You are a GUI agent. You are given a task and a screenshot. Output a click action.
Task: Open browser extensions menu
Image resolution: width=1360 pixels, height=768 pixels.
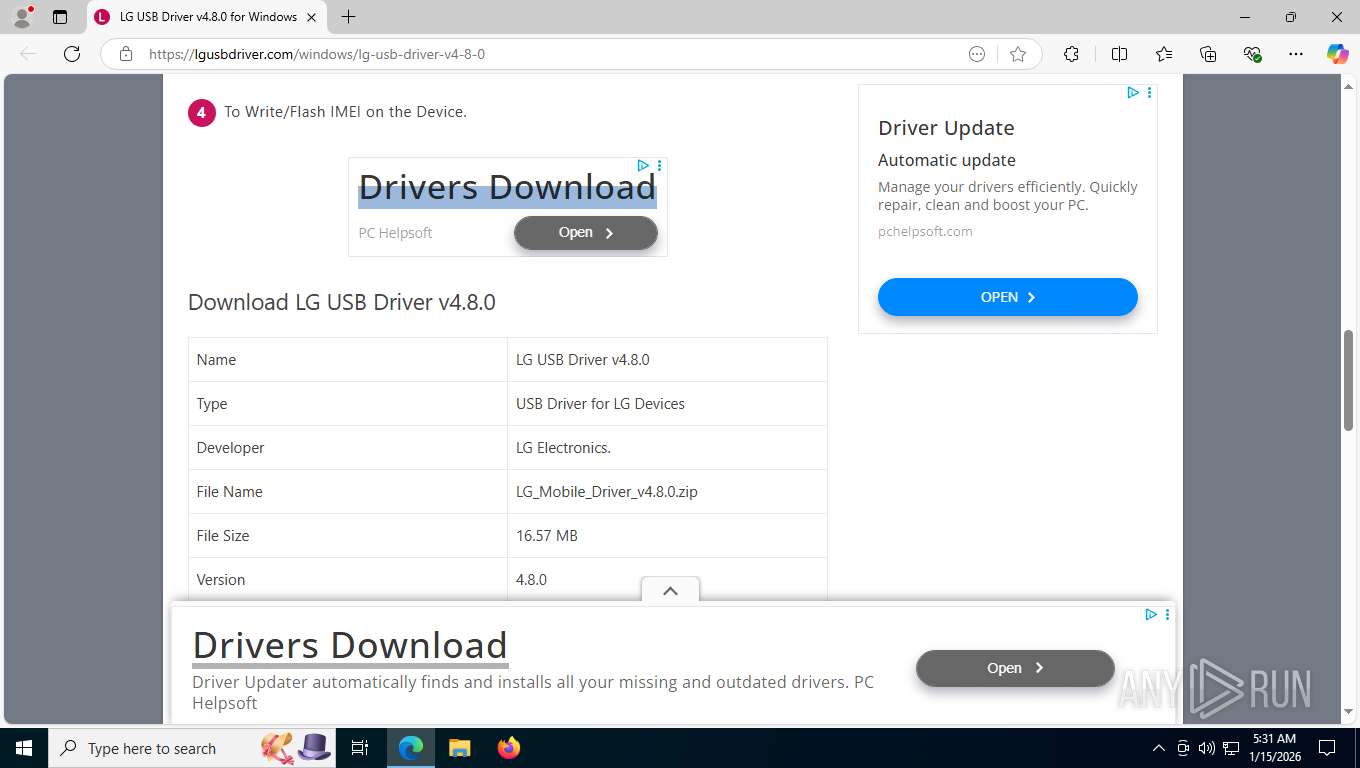point(1071,54)
